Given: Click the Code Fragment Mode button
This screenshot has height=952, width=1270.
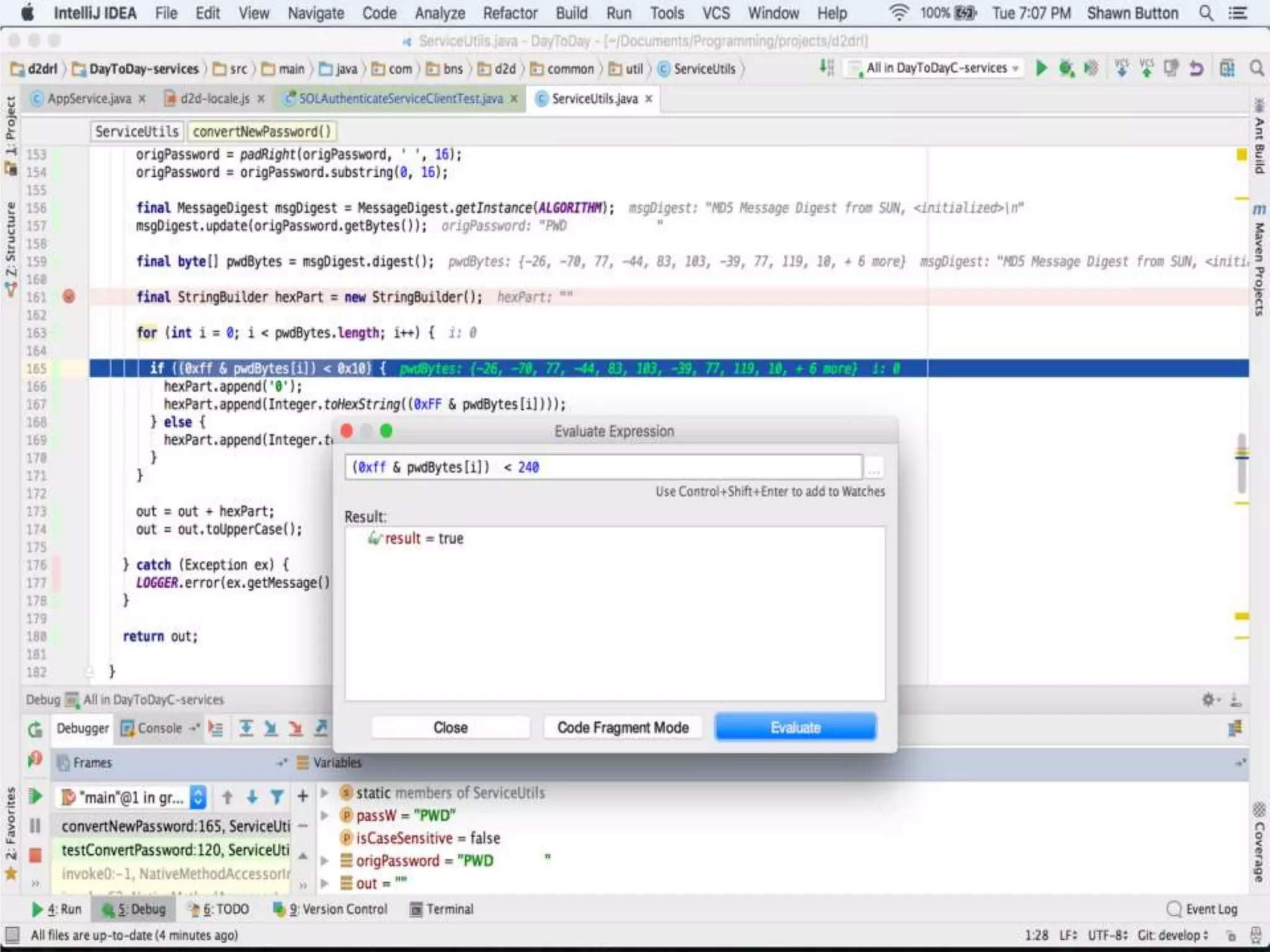Looking at the screenshot, I should [x=623, y=727].
